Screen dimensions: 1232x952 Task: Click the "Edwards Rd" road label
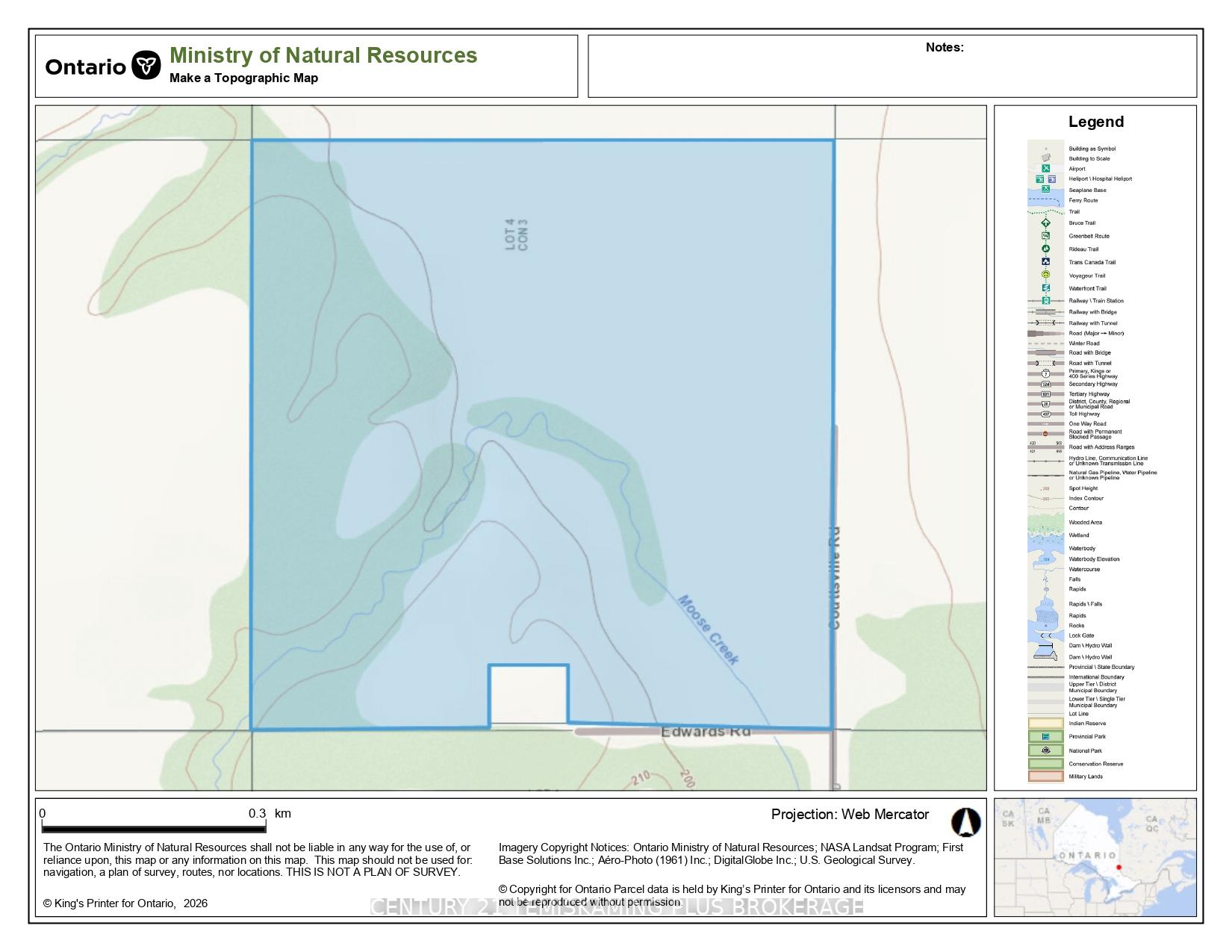coord(706,732)
